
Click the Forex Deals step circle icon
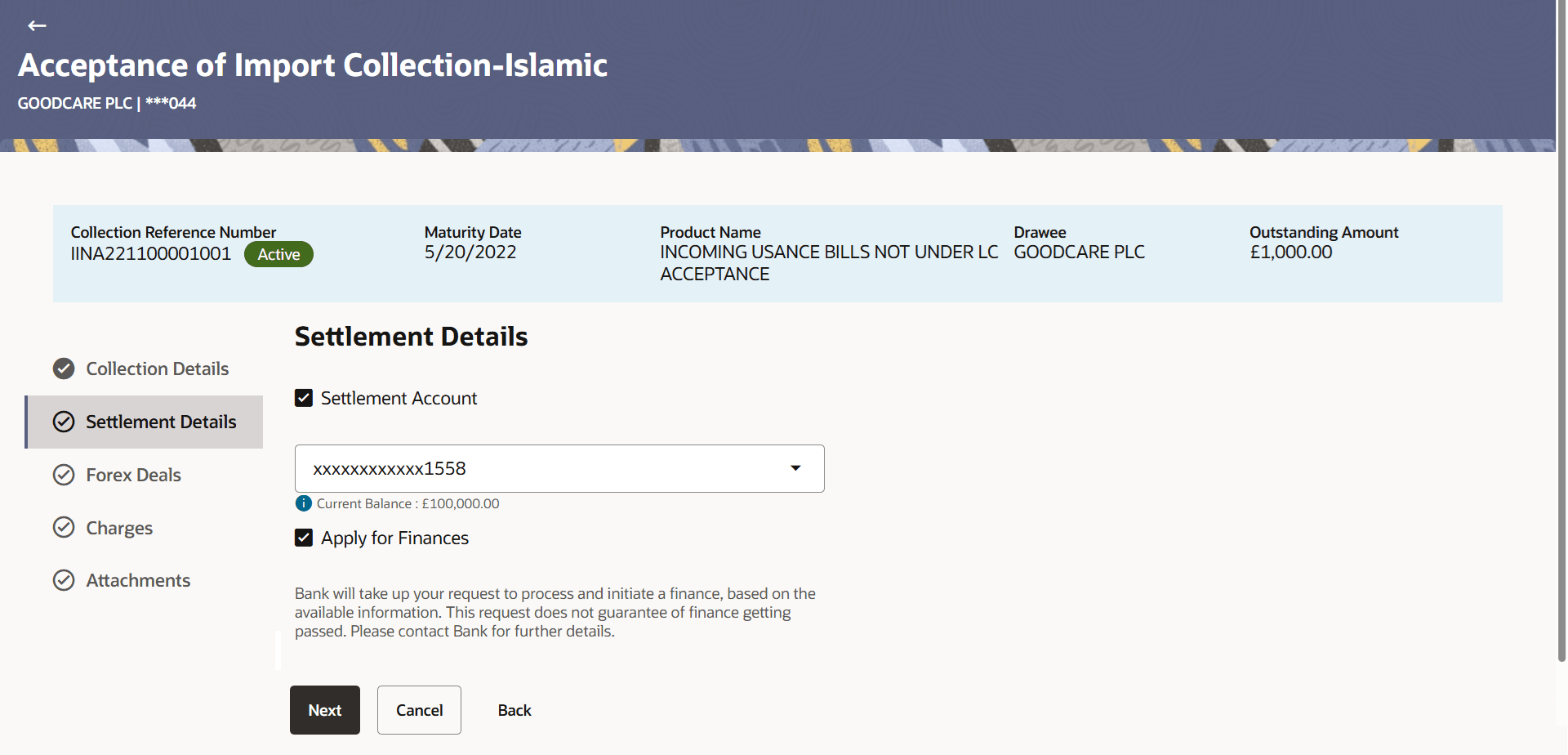64,475
